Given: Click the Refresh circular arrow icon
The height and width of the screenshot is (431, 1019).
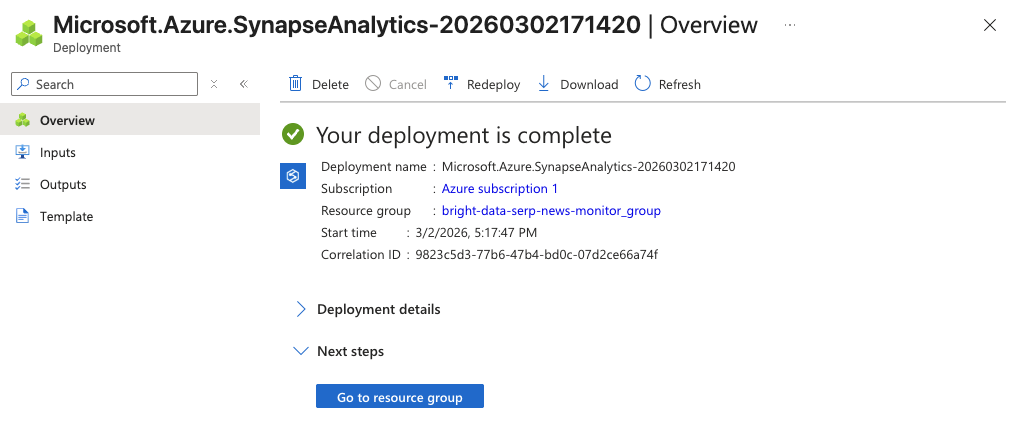Looking at the screenshot, I should pyautogui.click(x=643, y=84).
